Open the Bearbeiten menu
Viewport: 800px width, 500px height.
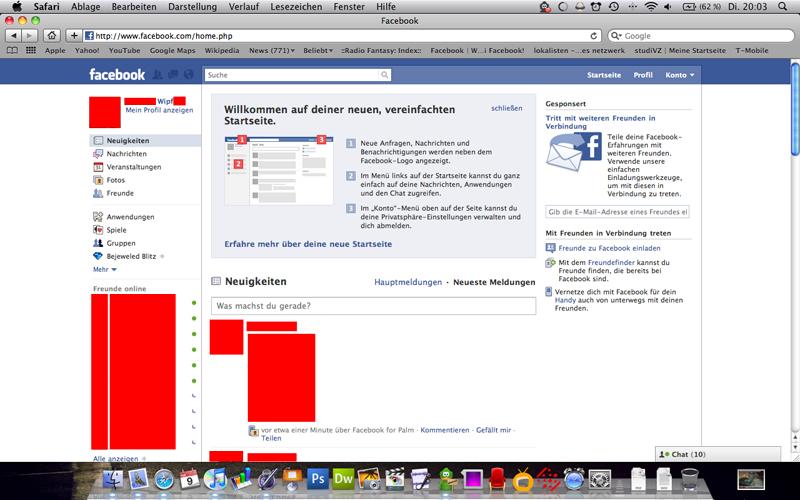point(134,7)
